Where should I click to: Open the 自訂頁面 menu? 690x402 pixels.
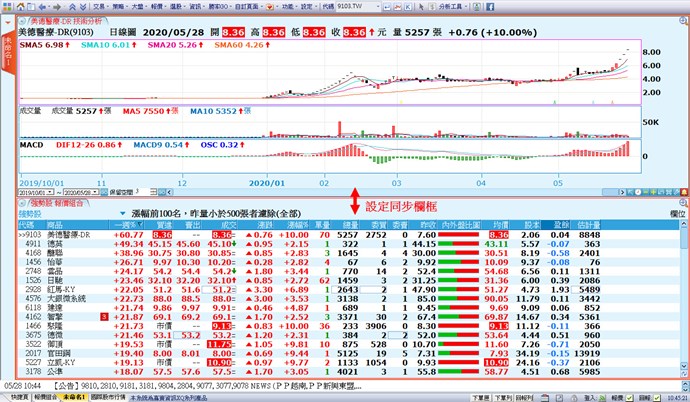249,7
